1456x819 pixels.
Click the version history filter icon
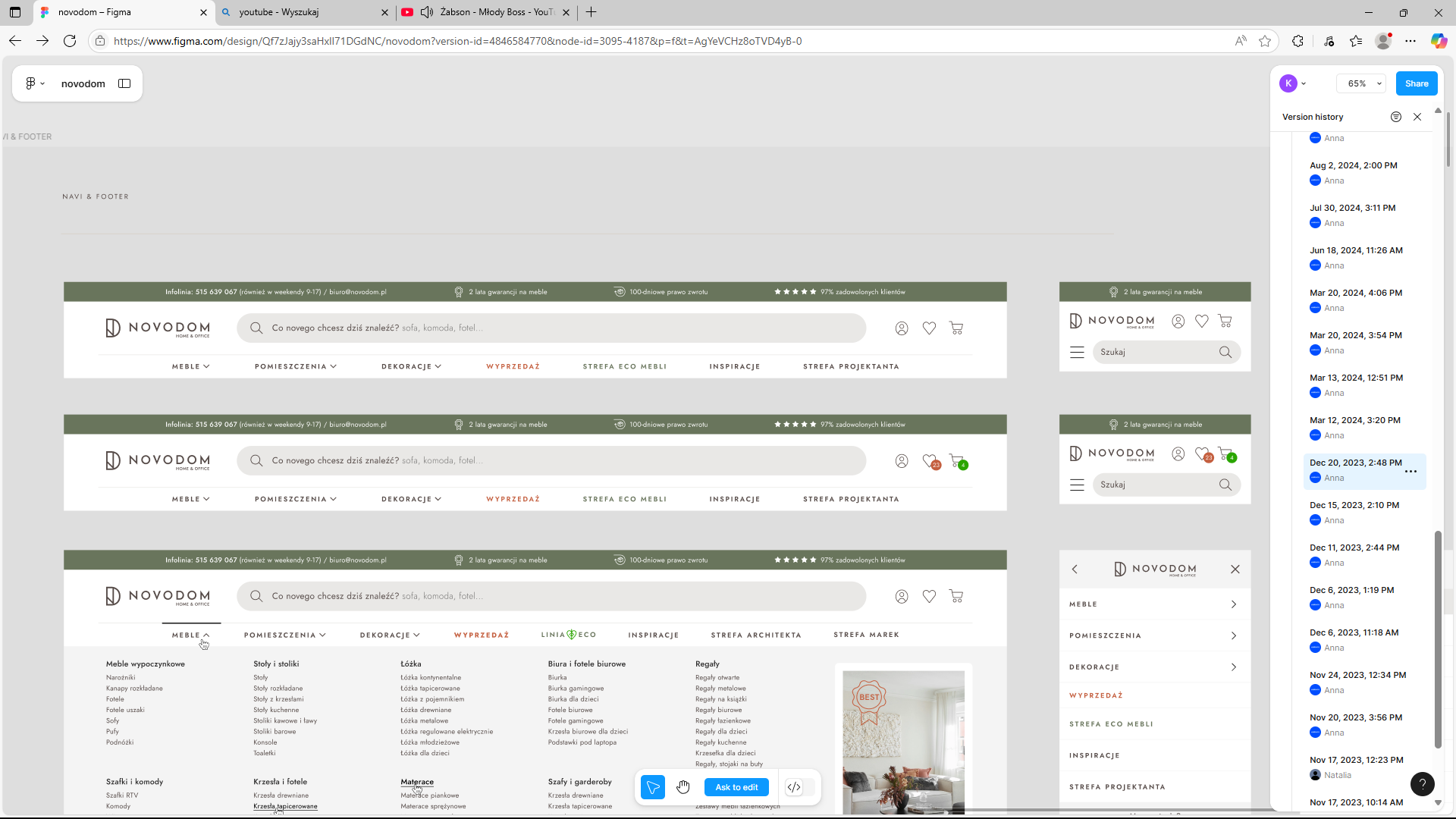1396,117
